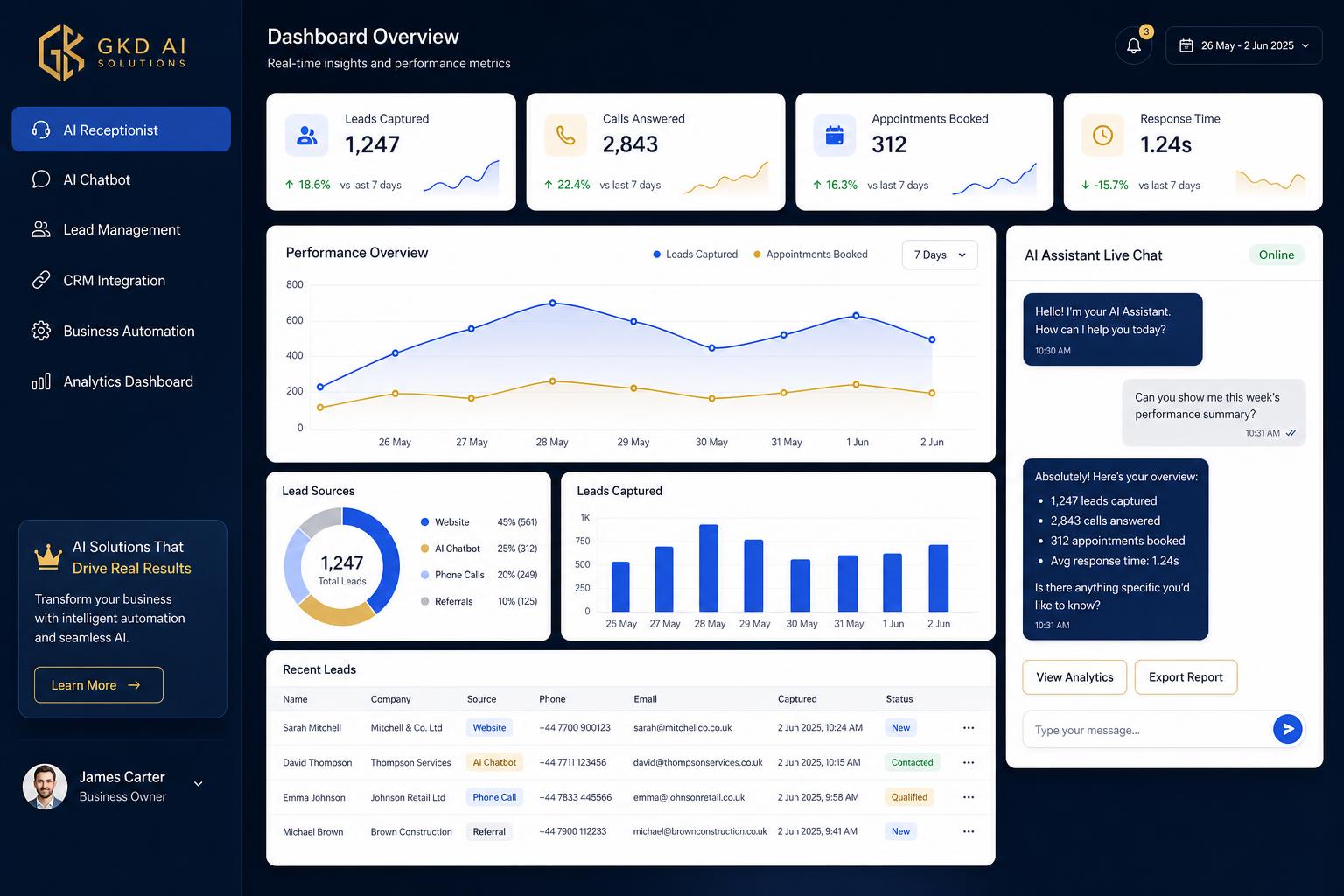Click the -15.7% response time change

[x=1104, y=185]
